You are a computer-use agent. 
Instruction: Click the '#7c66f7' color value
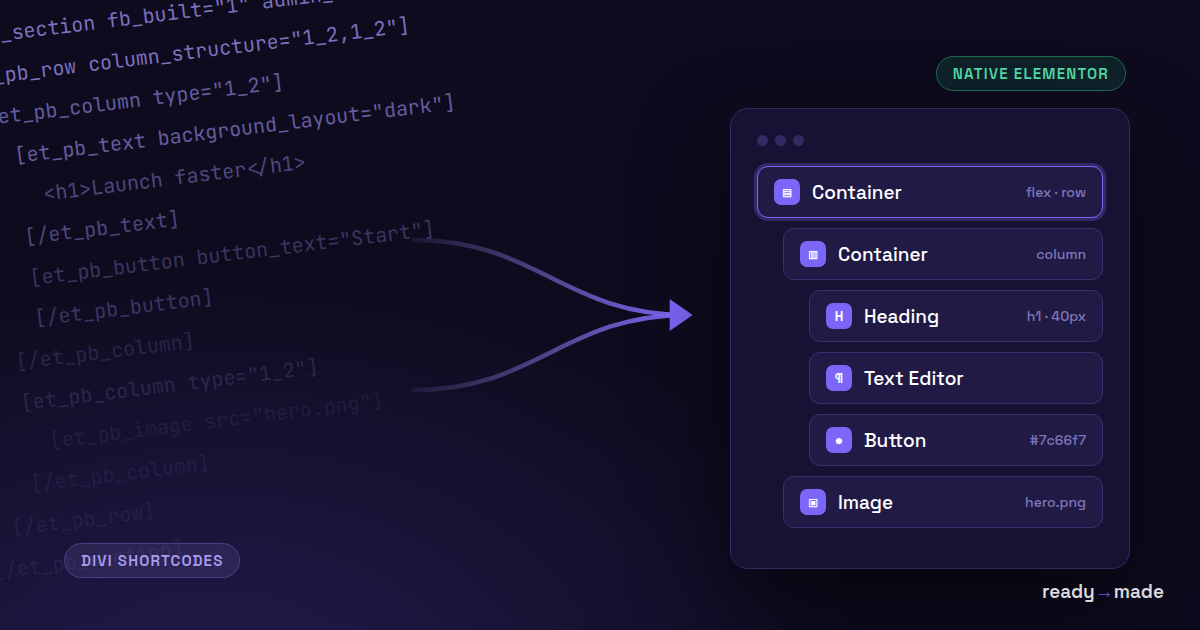pyautogui.click(x=1058, y=440)
